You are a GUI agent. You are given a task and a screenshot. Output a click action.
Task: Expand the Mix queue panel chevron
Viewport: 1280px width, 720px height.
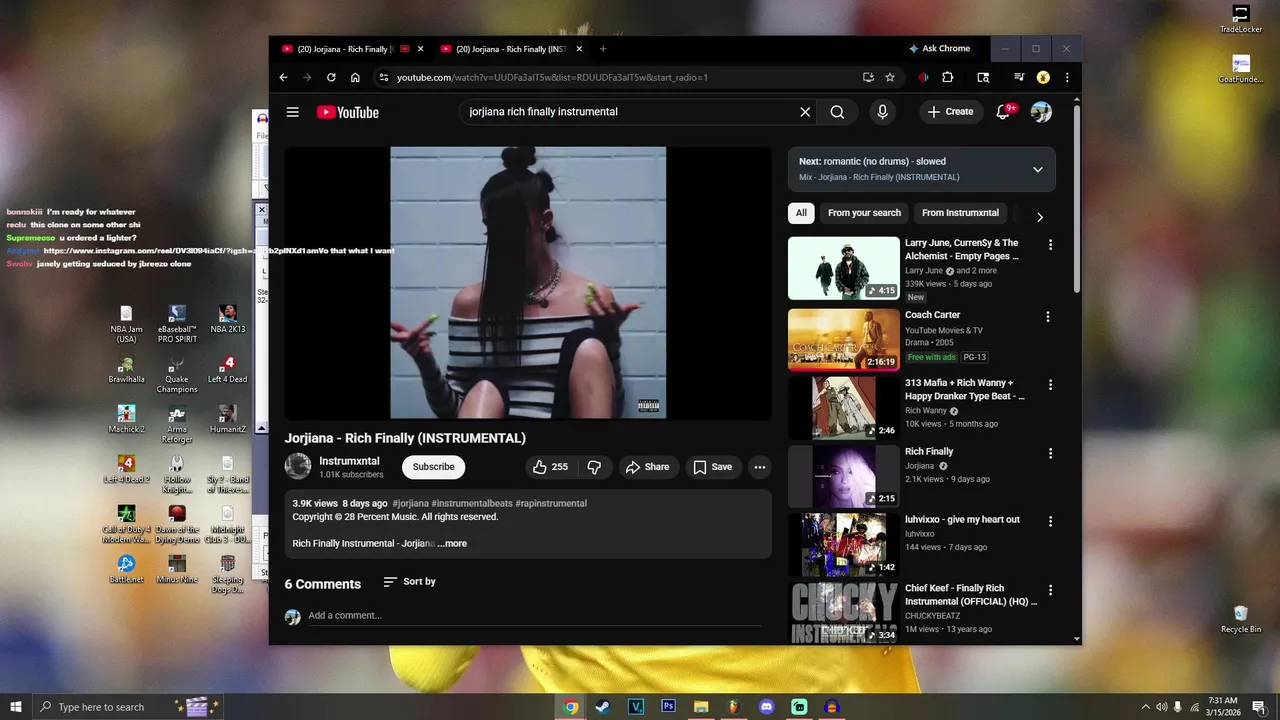point(1037,169)
